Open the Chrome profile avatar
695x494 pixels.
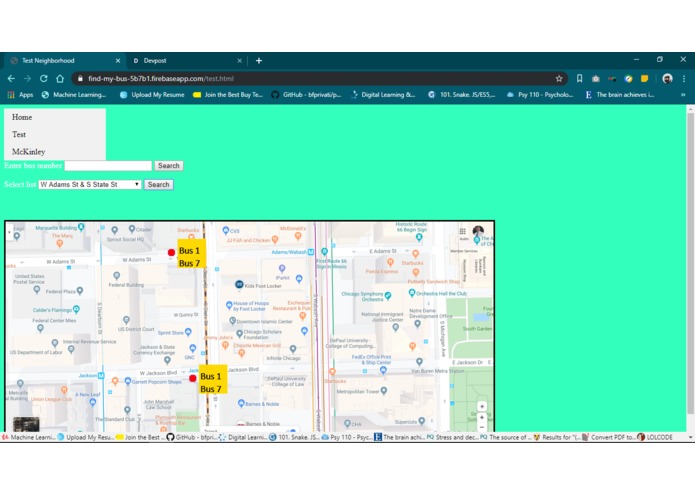pos(667,78)
